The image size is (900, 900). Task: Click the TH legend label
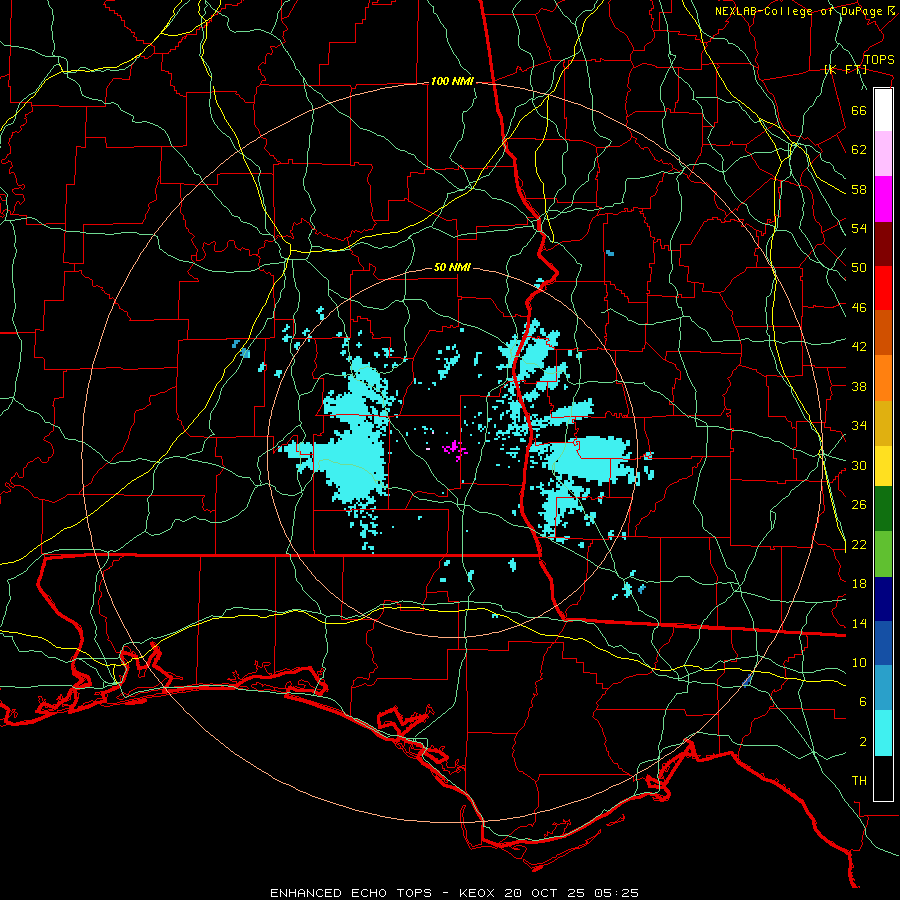click(x=859, y=781)
